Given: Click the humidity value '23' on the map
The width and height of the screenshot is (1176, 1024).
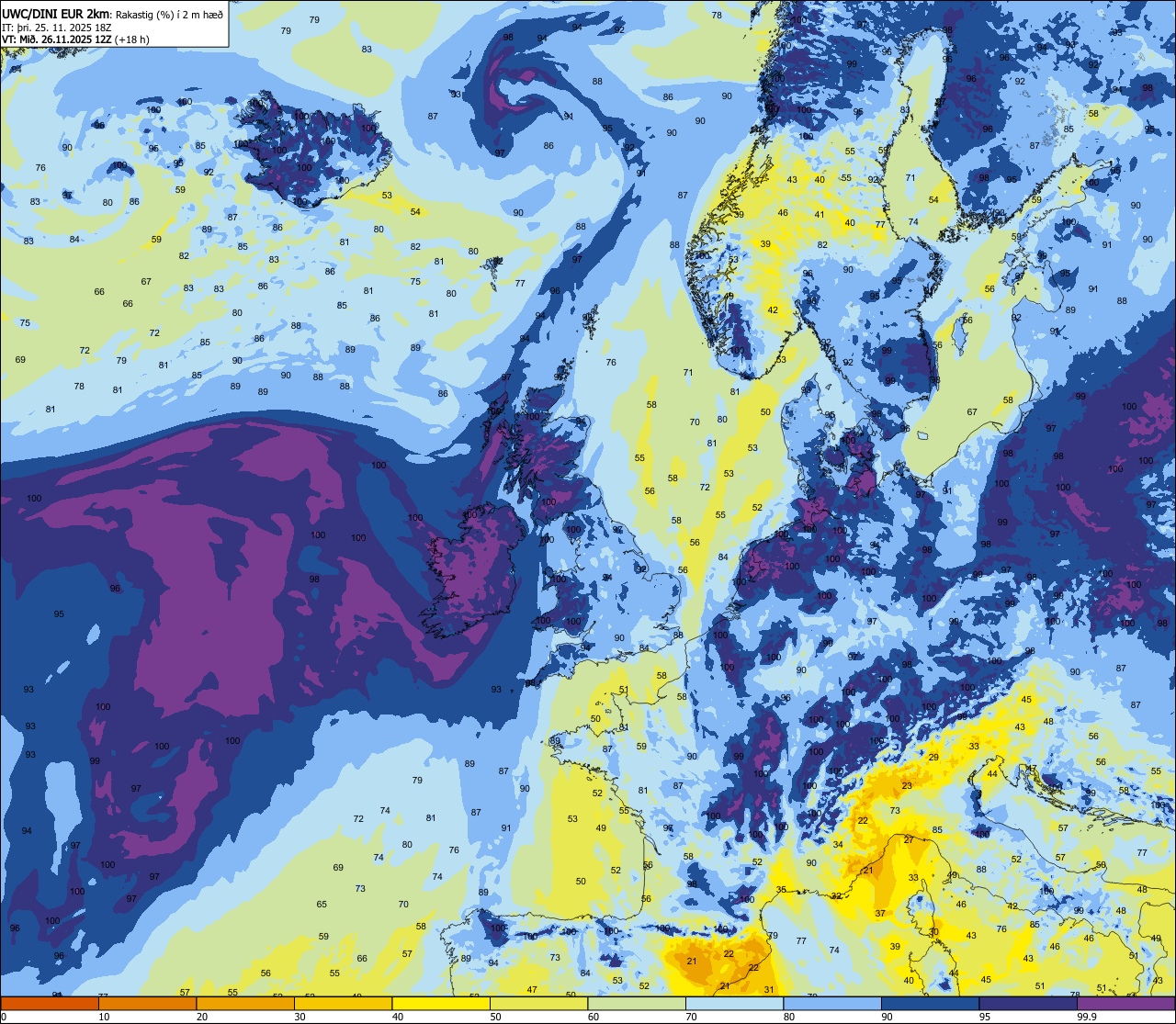Looking at the screenshot, I should 907,785.
